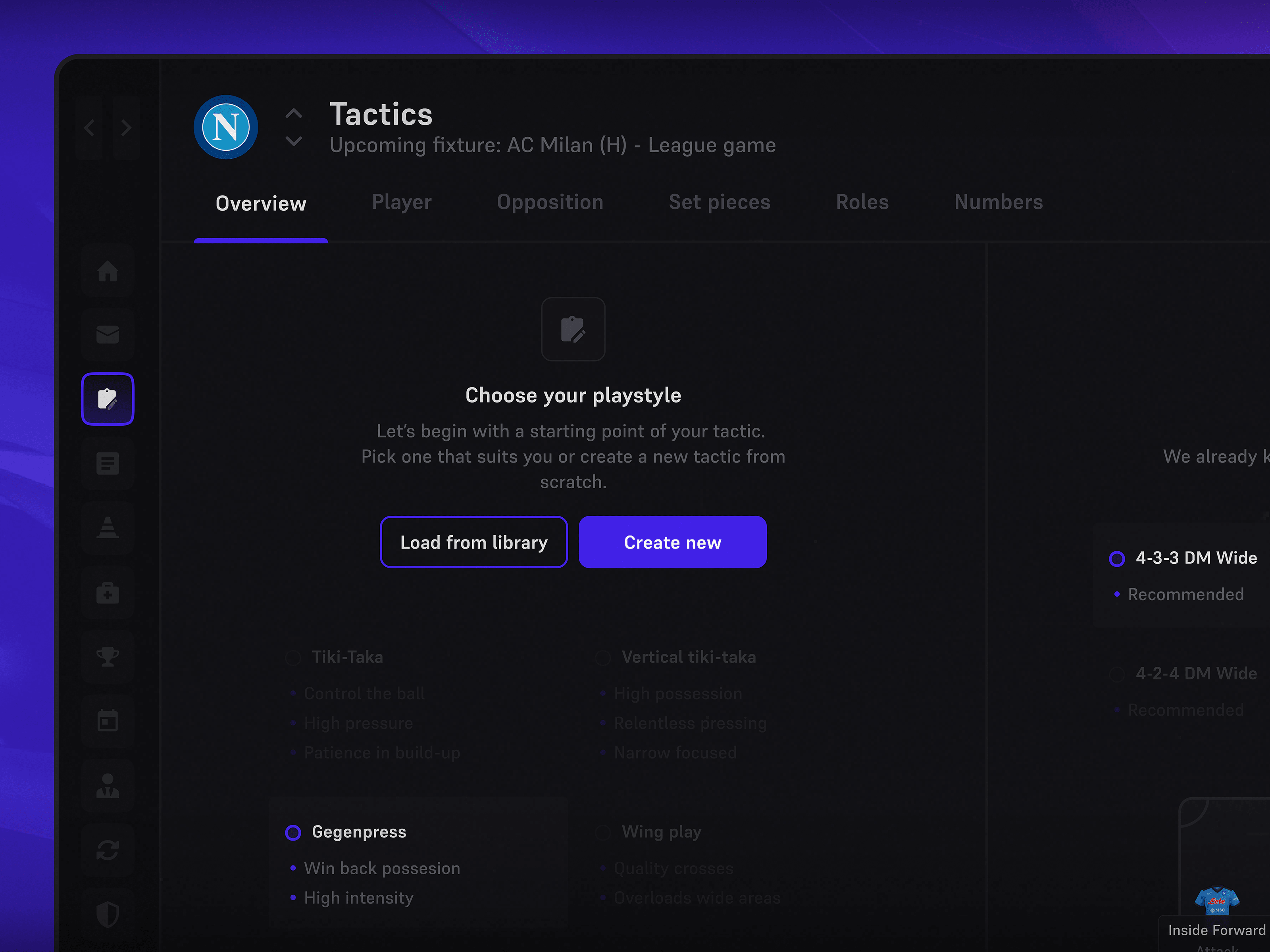Screen dimensions: 1270x952
Task: Open the Trophy competitions sidebar icon
Action: pyautogui.click(x=108, y=656)
